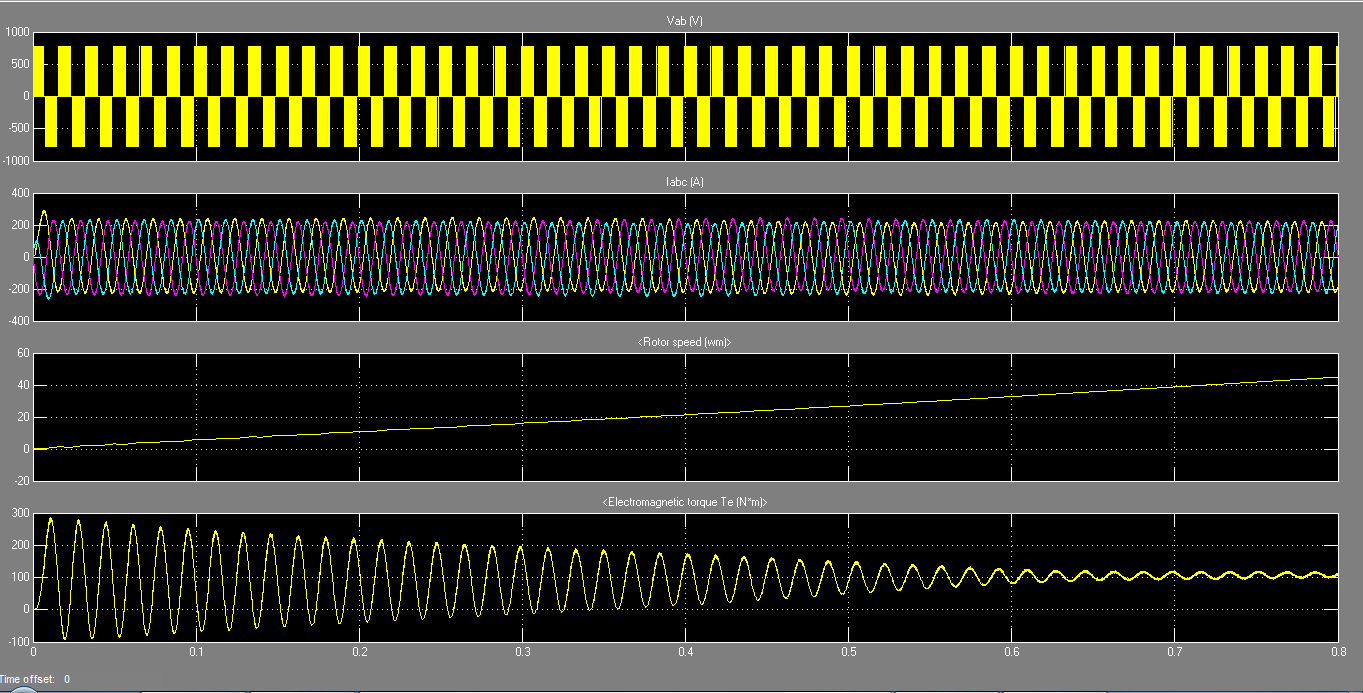The height and width of the screenshot is (693, 1363).
Task: Click the initial Iabc startup current spike
Action: coord(43,212)
